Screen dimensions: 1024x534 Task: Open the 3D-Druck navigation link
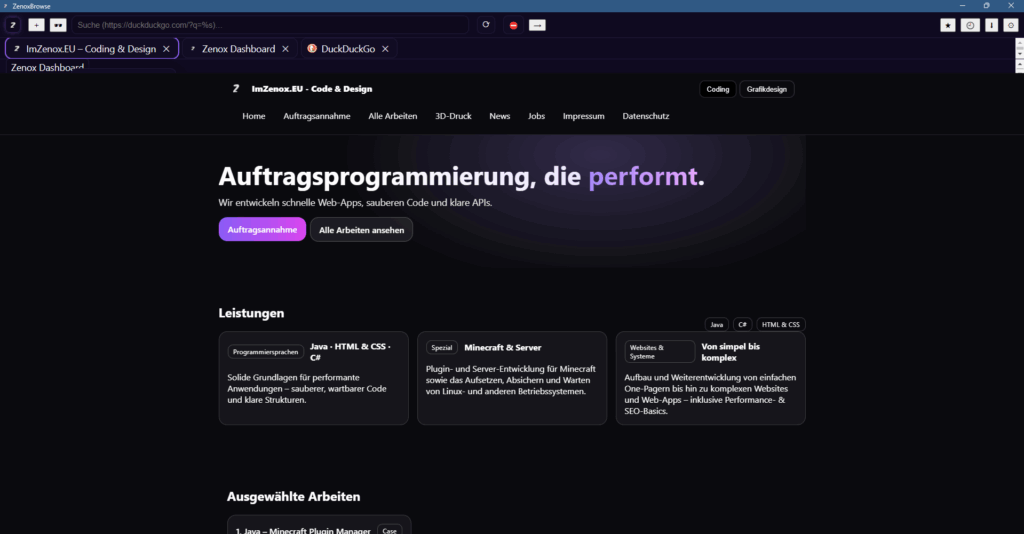coord(453,116)
